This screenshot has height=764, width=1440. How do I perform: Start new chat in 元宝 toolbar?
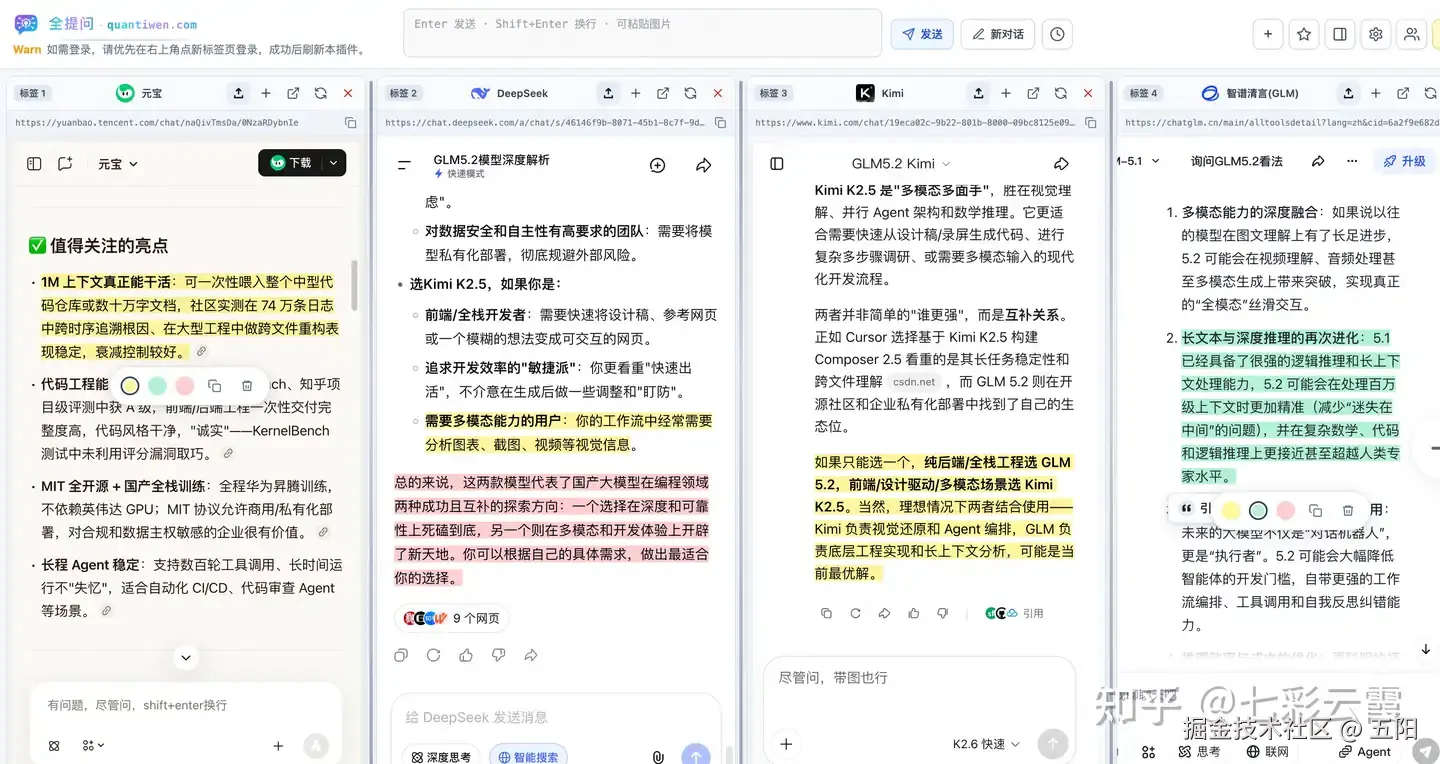pyautogui.click(x=65, y=163)
